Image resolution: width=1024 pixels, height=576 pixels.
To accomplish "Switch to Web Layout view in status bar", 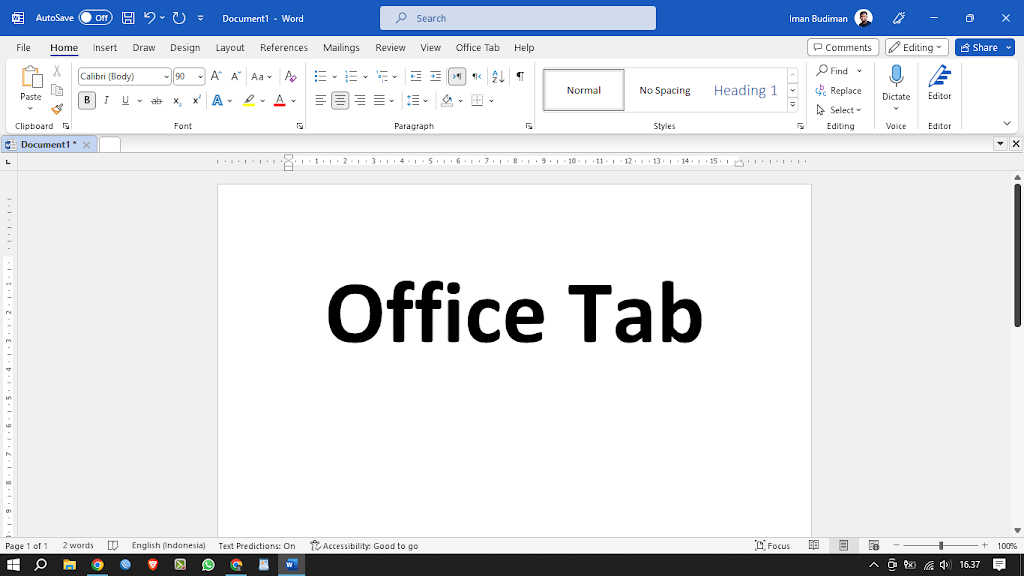I will (x=874, y=545).
